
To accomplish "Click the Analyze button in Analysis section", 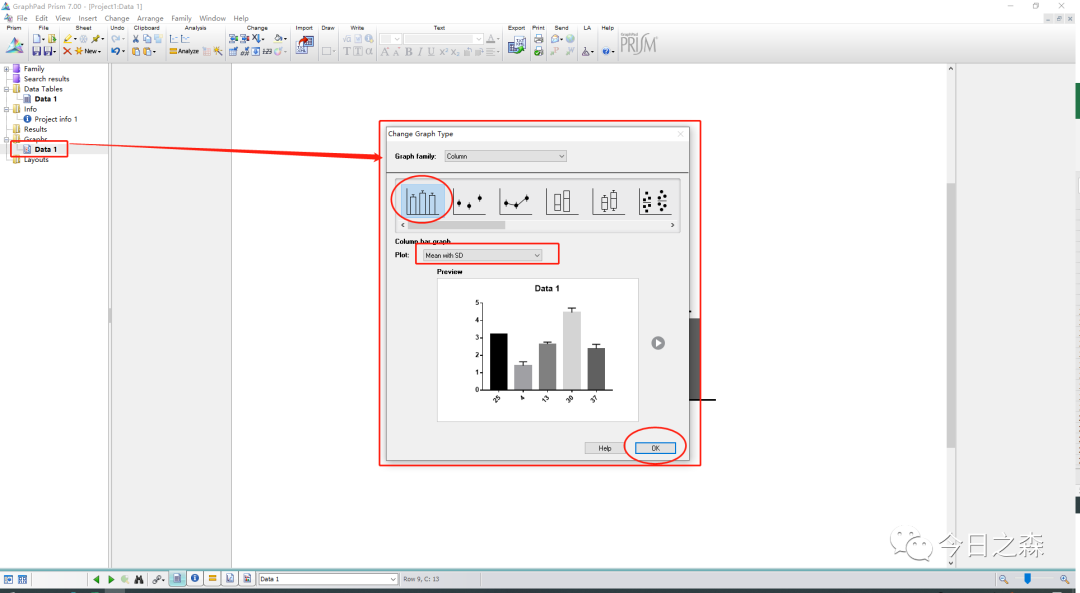I will click(184, 51).
